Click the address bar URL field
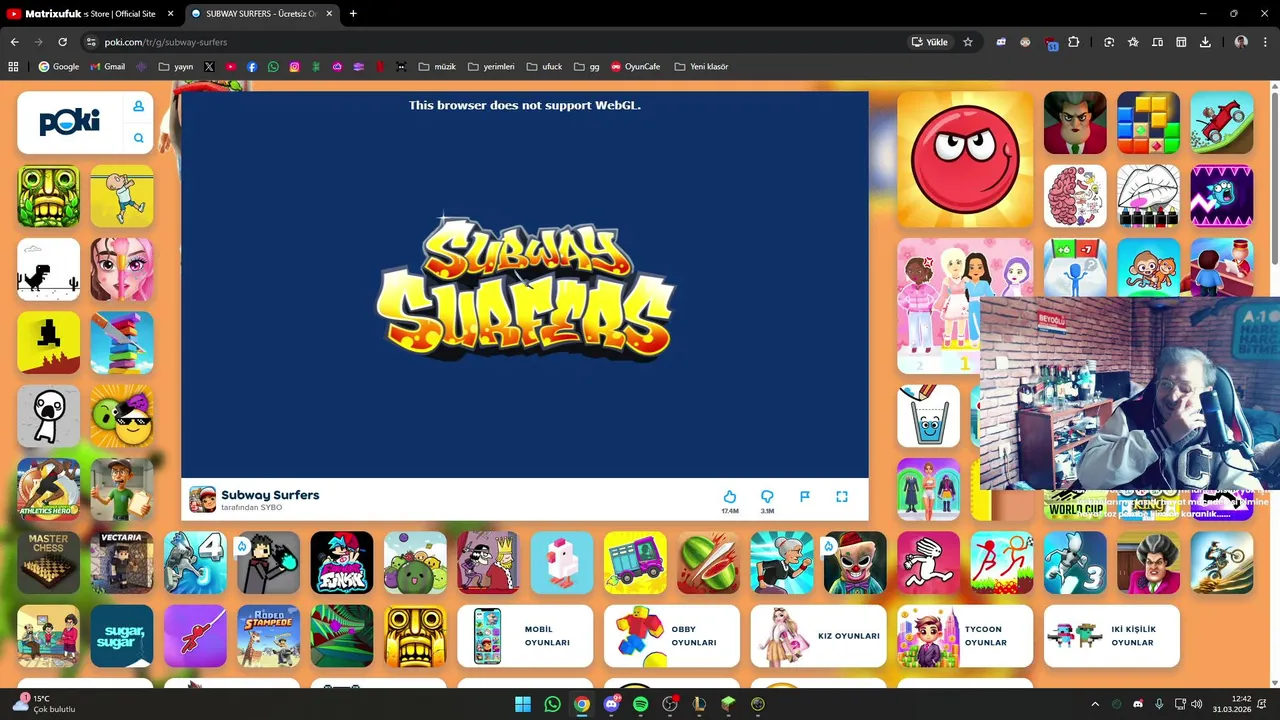1280x720 pixels. tap(490, 42)
